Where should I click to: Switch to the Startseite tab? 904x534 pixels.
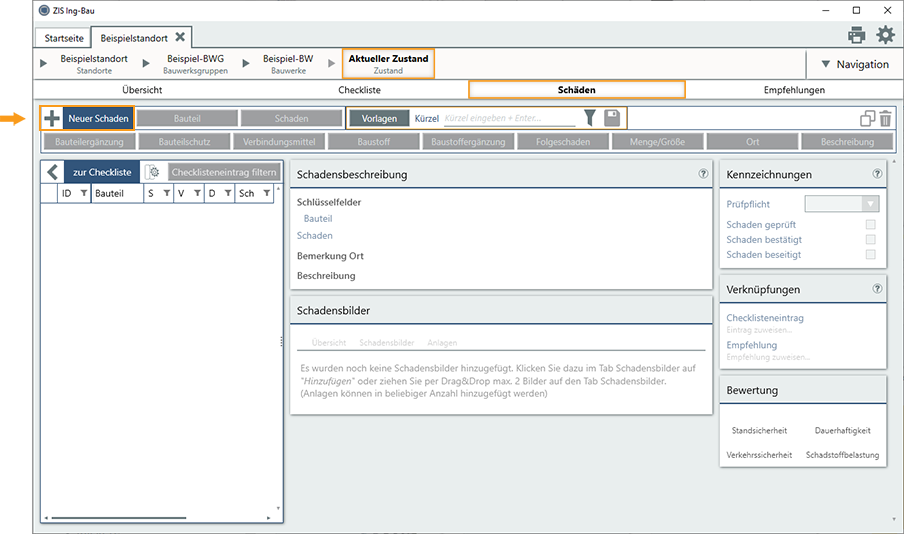point(64,38)
